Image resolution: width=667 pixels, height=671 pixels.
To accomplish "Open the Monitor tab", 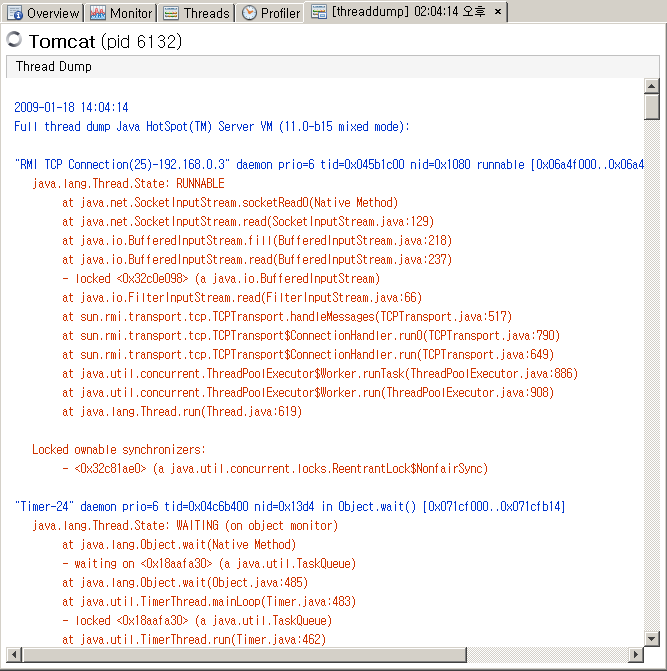I will pyautogui.click(x=121, y=13).
